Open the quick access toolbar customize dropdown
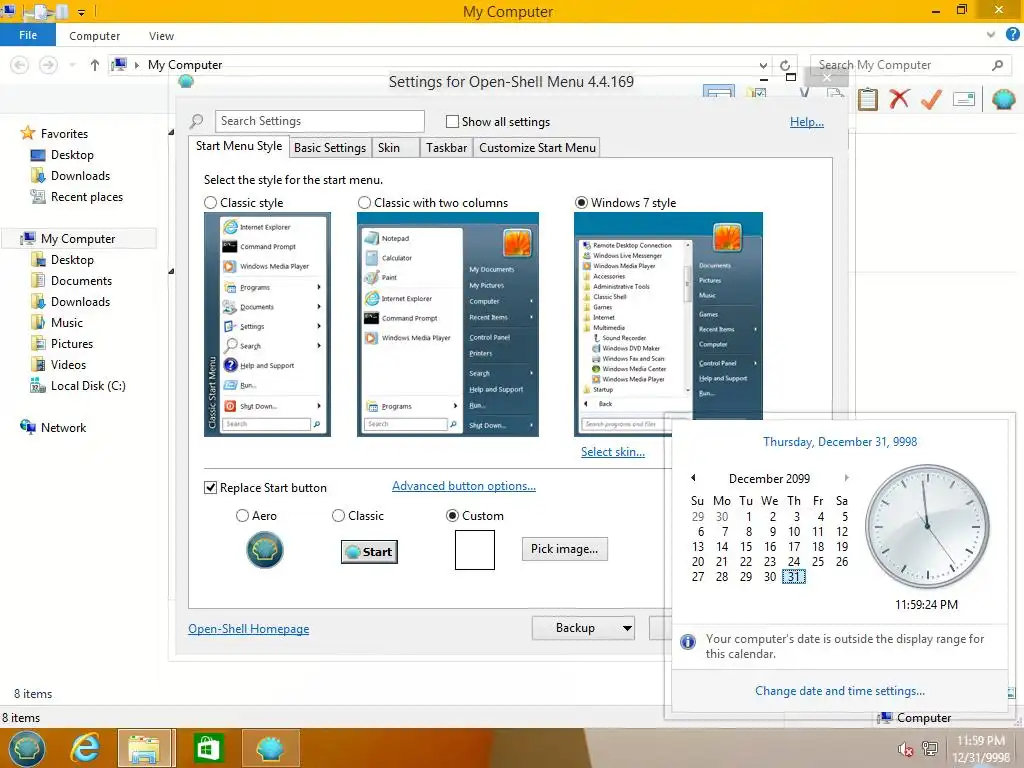The height and width of the screenshot is (768, 1024). pyautogui.click(x=81, y=12)
